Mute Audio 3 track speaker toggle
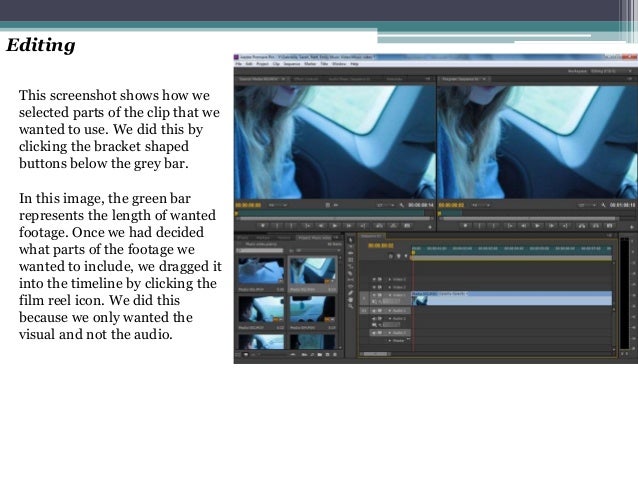 coord(374,333)
